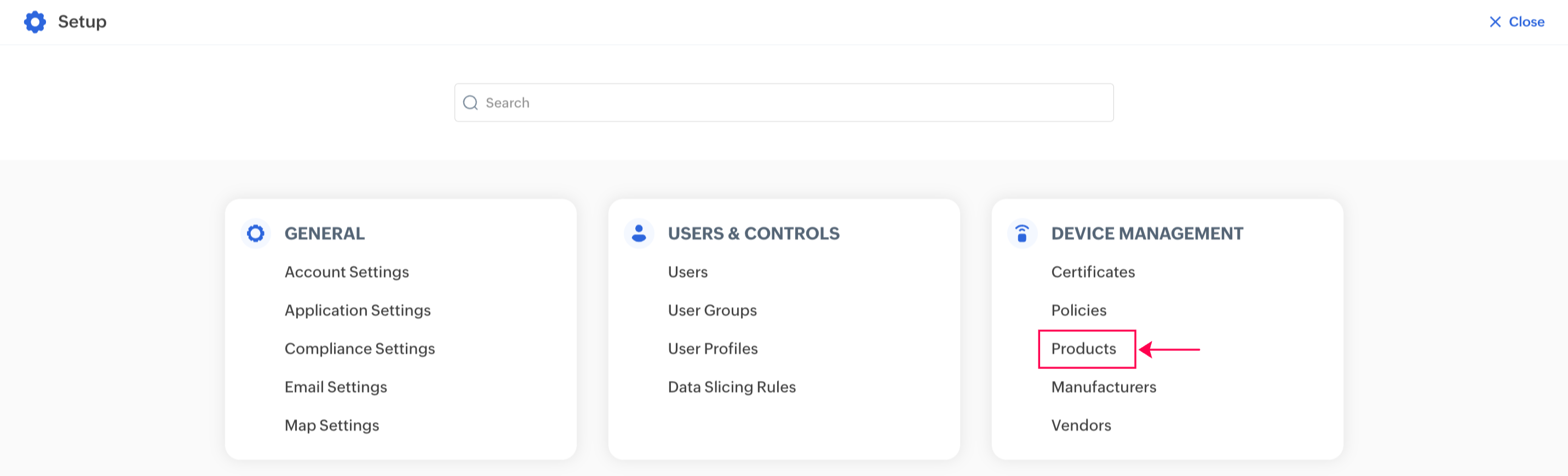Select Email Settings

point(335,387)
